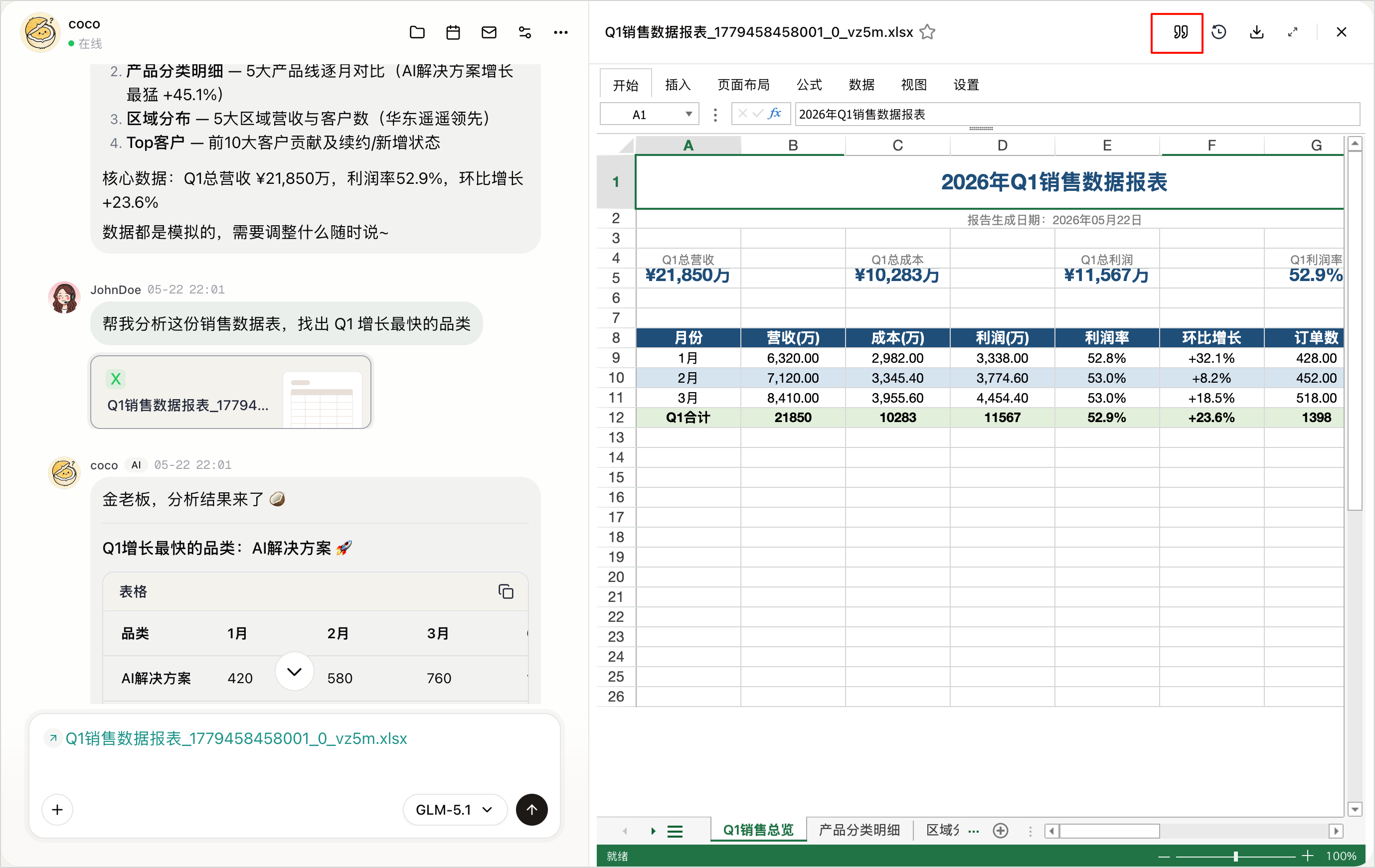The height and width of the screenshot is (868, 1375).
Task: Open the calendar icon in chat header
Action: [x=453, y=32]
